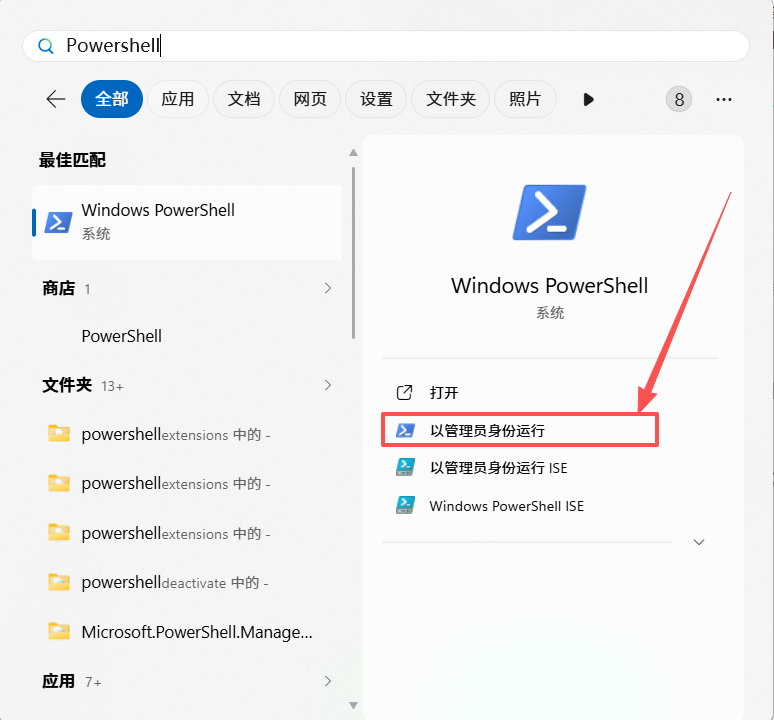Click the Windows PowerShell icon in best match
The width and height of the screenshot is (774, 720).
click(x=58, y=223)
